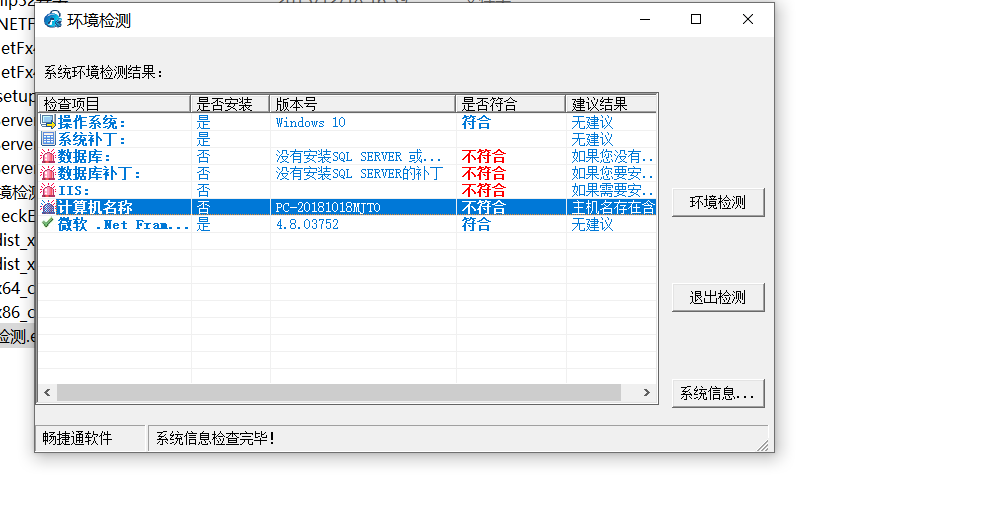
Task: Click 不符合 in the 数据库: row
Action: 484,157
